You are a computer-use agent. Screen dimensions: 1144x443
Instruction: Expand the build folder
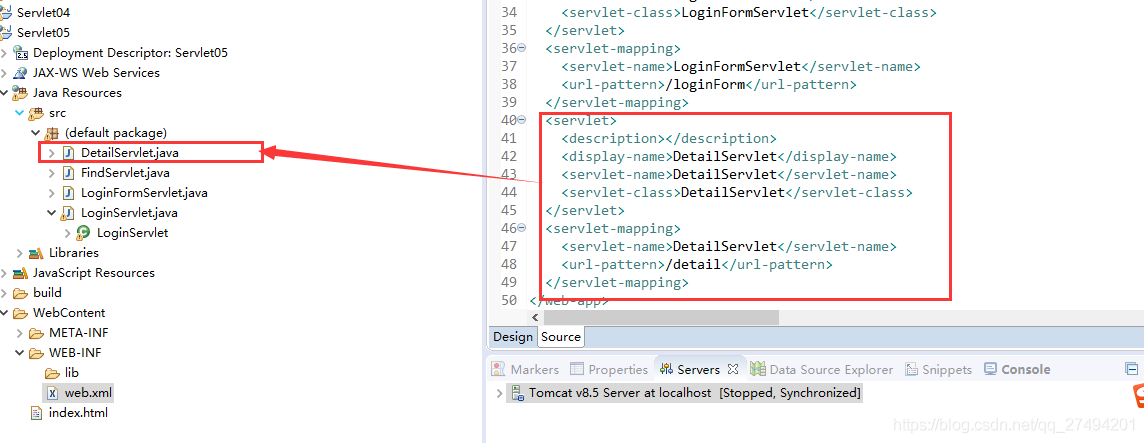(4, 293)
